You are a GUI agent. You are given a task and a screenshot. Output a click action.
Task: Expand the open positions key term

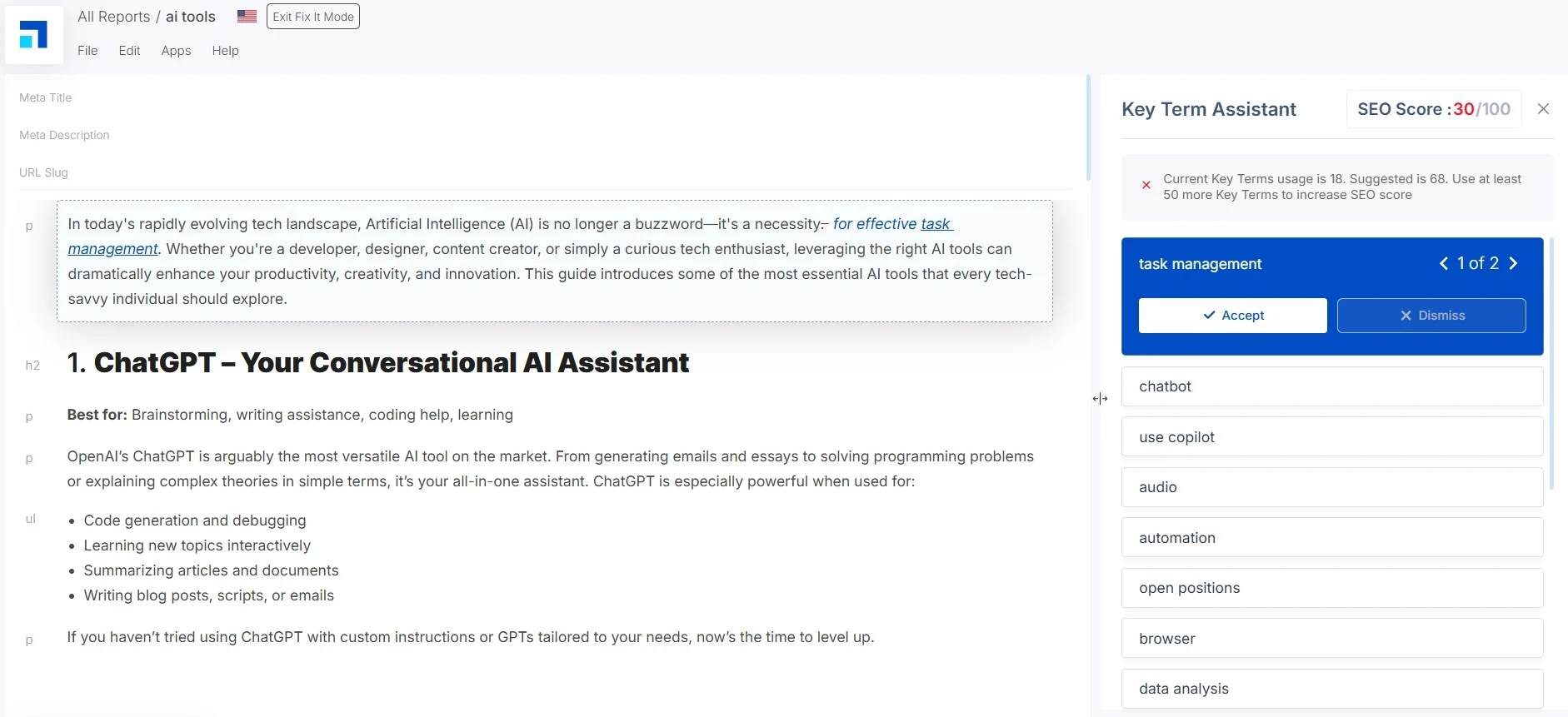tap(1332, 588)
